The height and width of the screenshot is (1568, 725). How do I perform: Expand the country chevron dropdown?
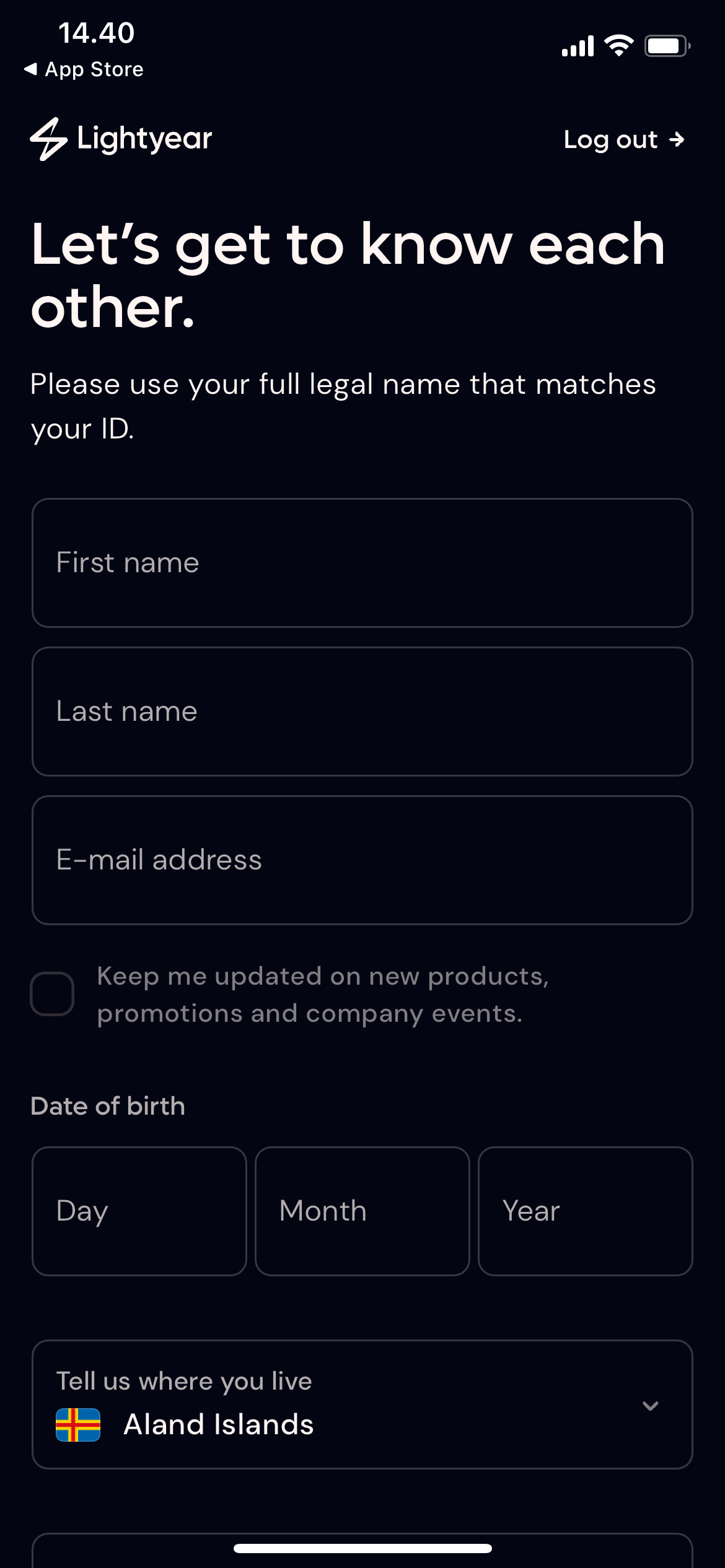[650, 1405]
